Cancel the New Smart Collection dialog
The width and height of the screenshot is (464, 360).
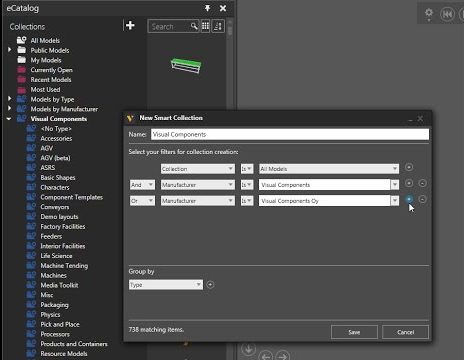[x=405, y=332]
